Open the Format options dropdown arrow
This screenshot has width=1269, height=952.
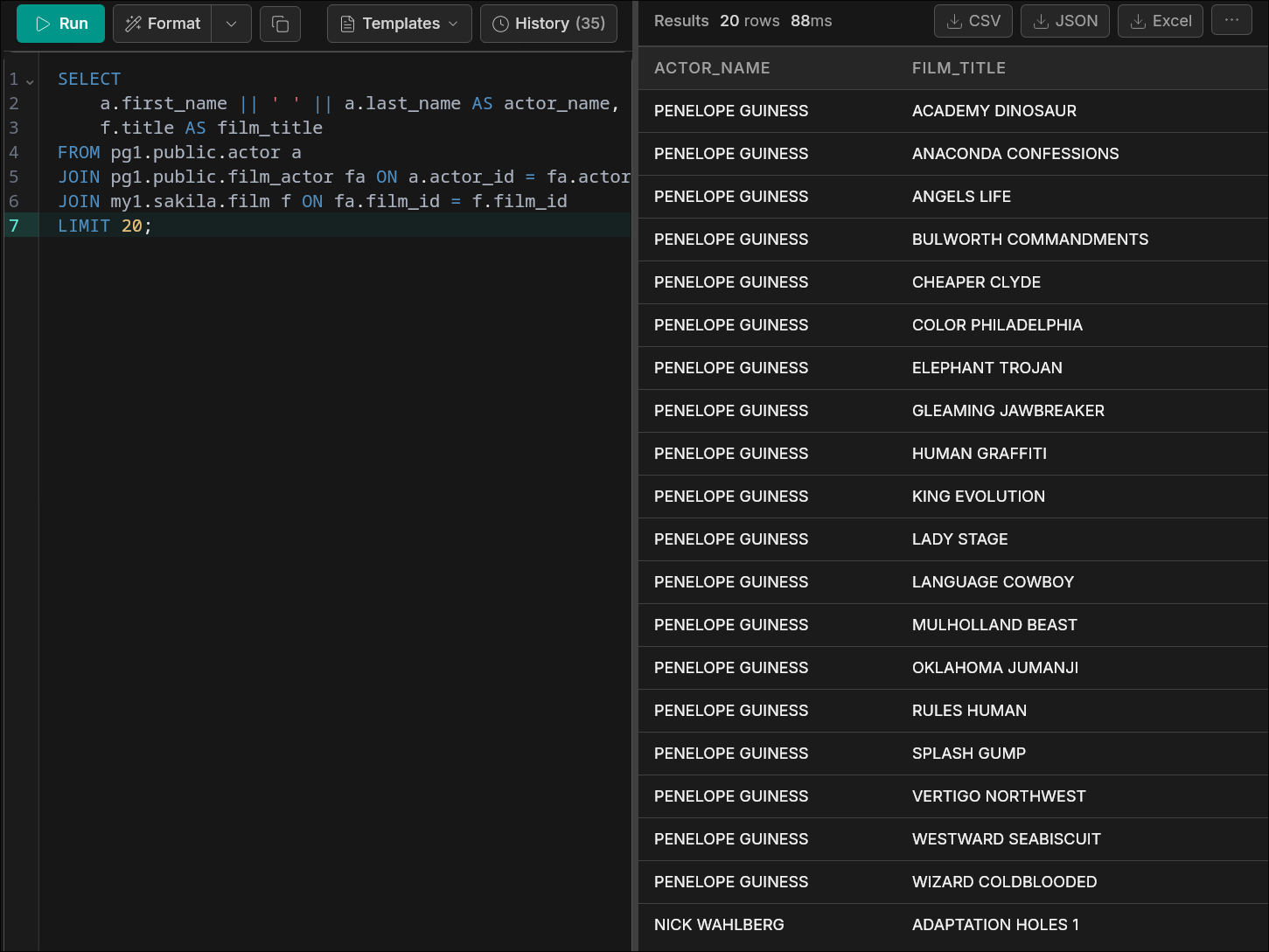[x=232, y=24]
